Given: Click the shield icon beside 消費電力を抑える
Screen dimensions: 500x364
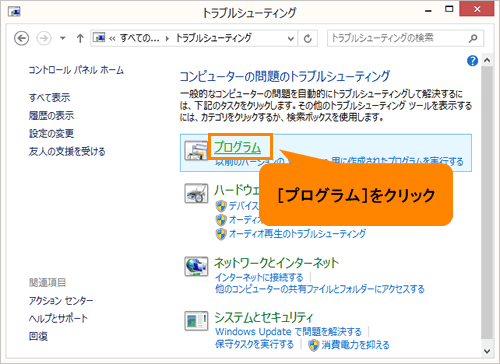Looking at the screenshot, I should coord(313,345).
